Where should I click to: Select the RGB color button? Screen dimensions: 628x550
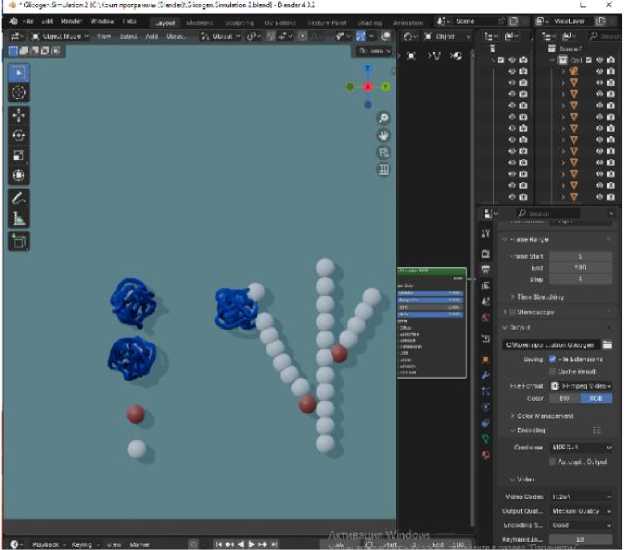(x=595, y=398)
